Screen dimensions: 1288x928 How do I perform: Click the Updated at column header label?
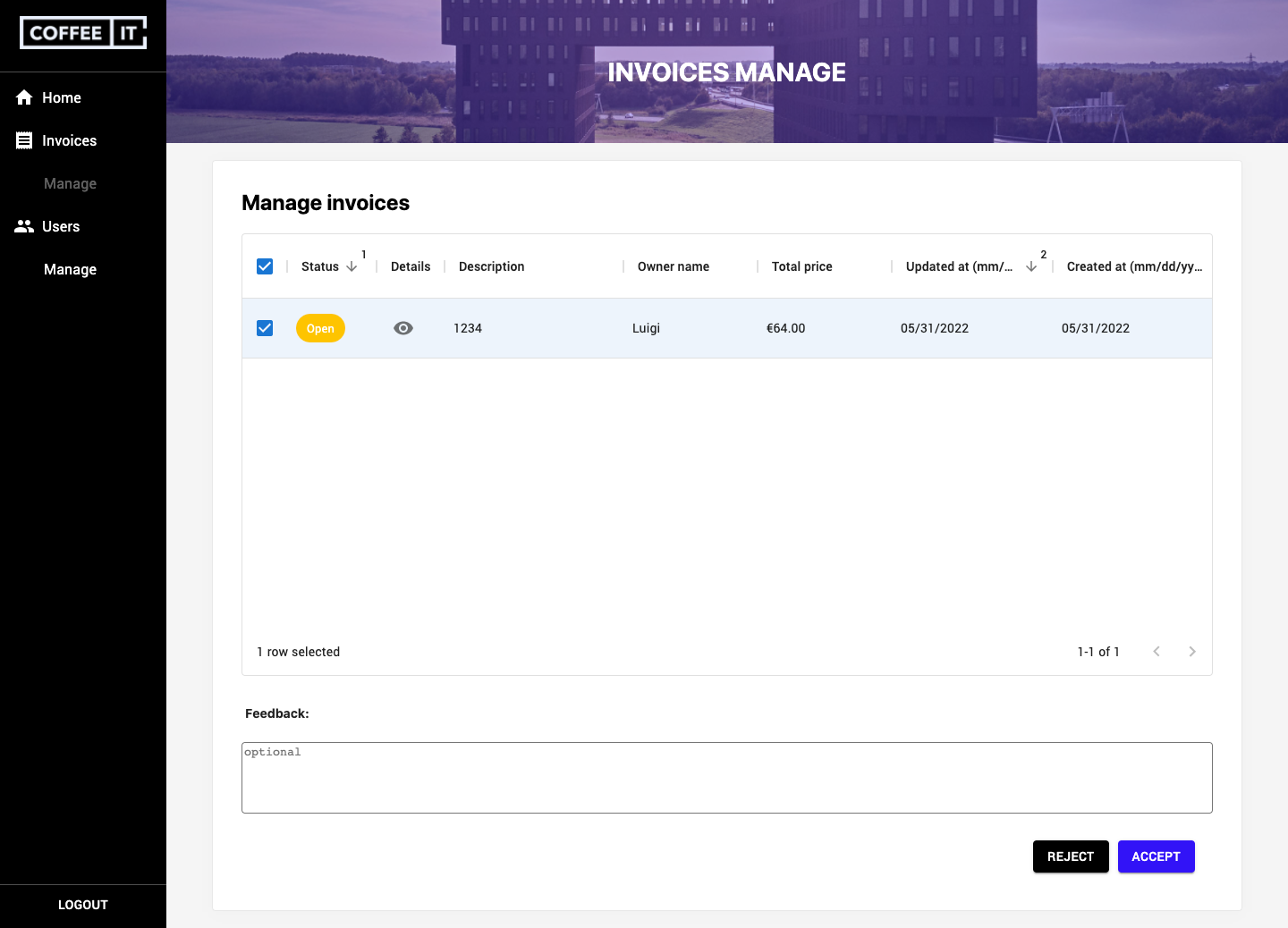click(959, 266)
